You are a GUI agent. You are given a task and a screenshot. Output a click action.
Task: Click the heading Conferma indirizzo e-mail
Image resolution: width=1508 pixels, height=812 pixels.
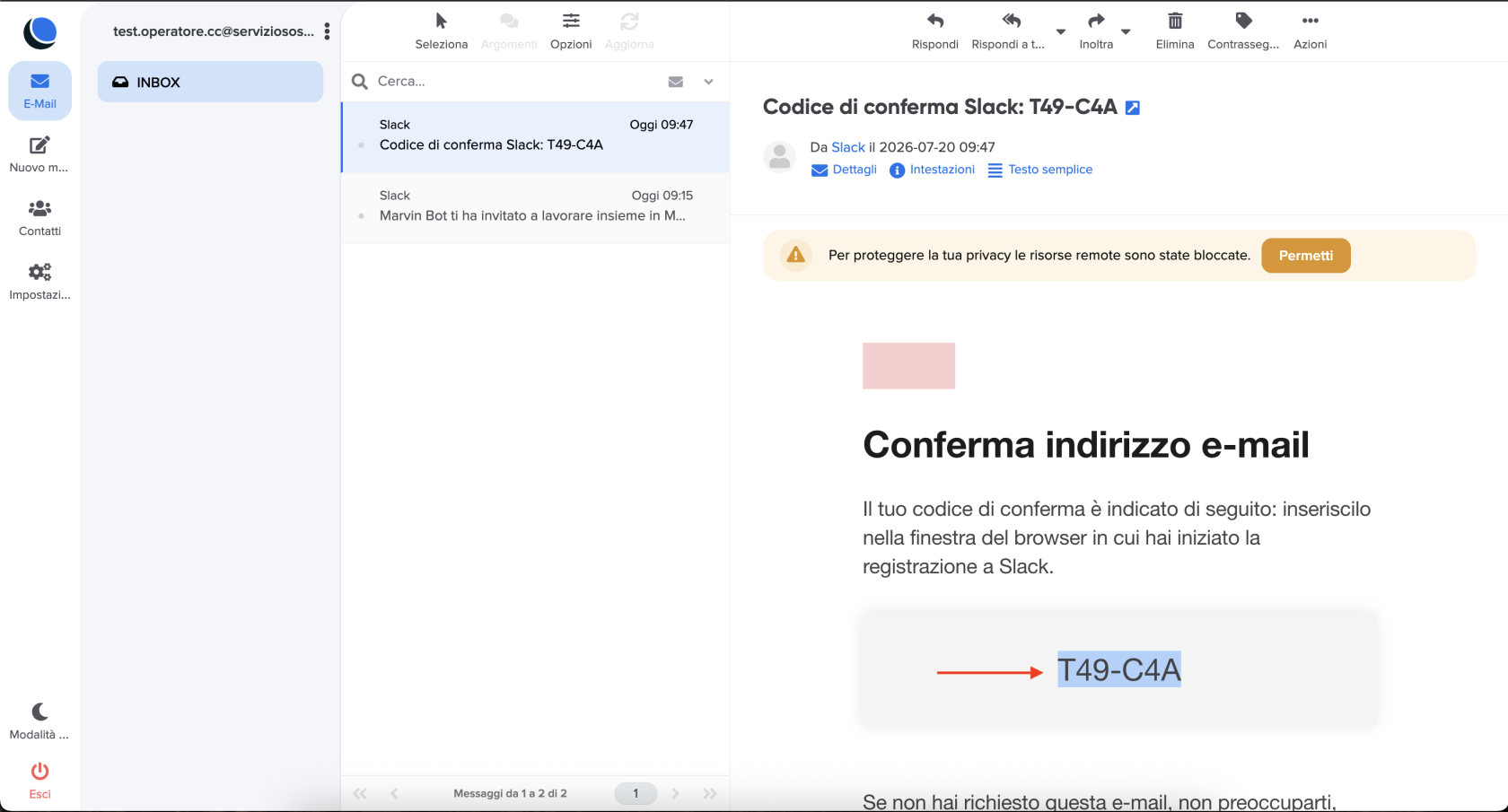[1086, 444]
